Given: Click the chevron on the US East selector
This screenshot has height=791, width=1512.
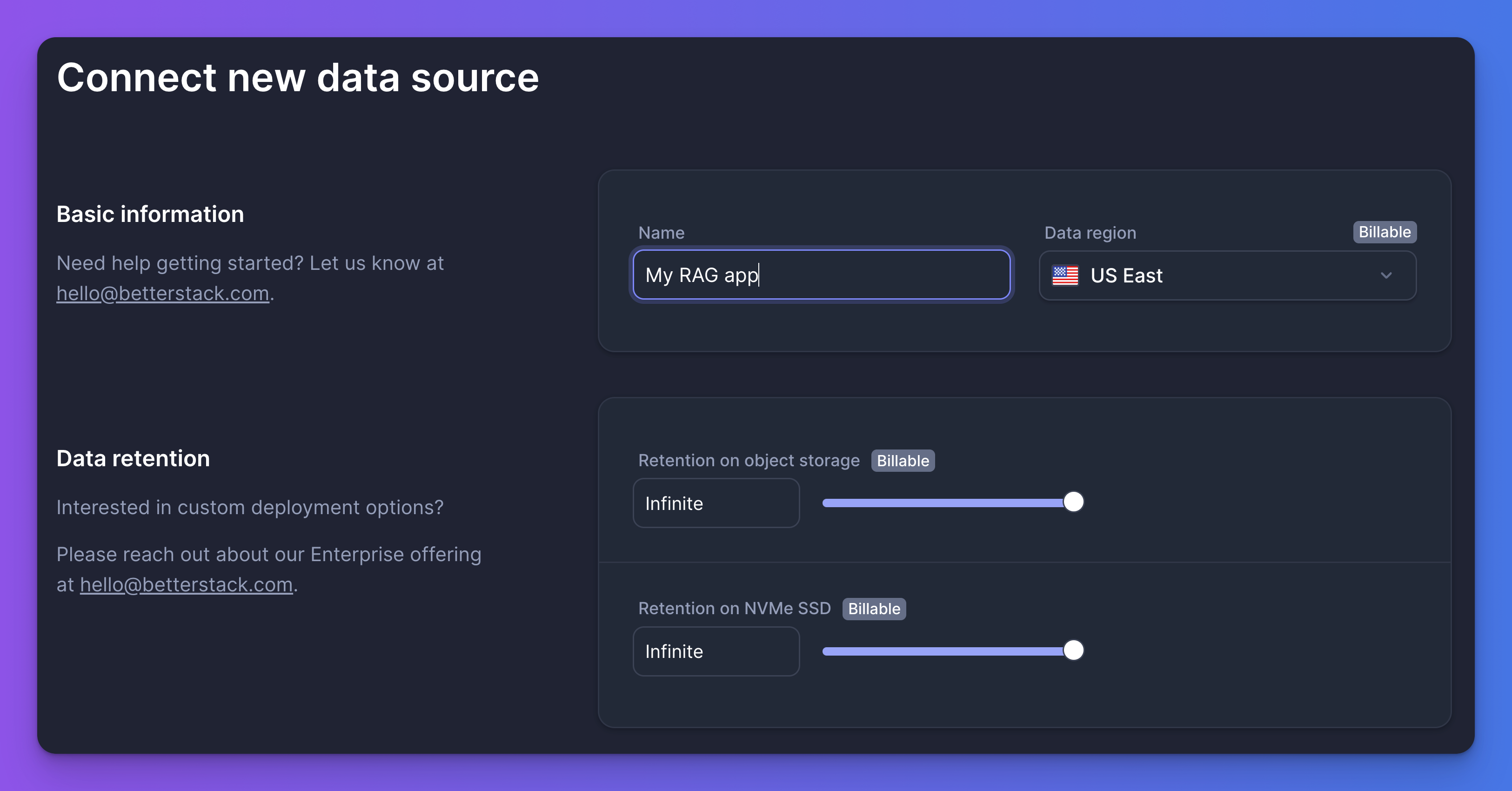Looking at the screenshot, I should coord(1387,275).
